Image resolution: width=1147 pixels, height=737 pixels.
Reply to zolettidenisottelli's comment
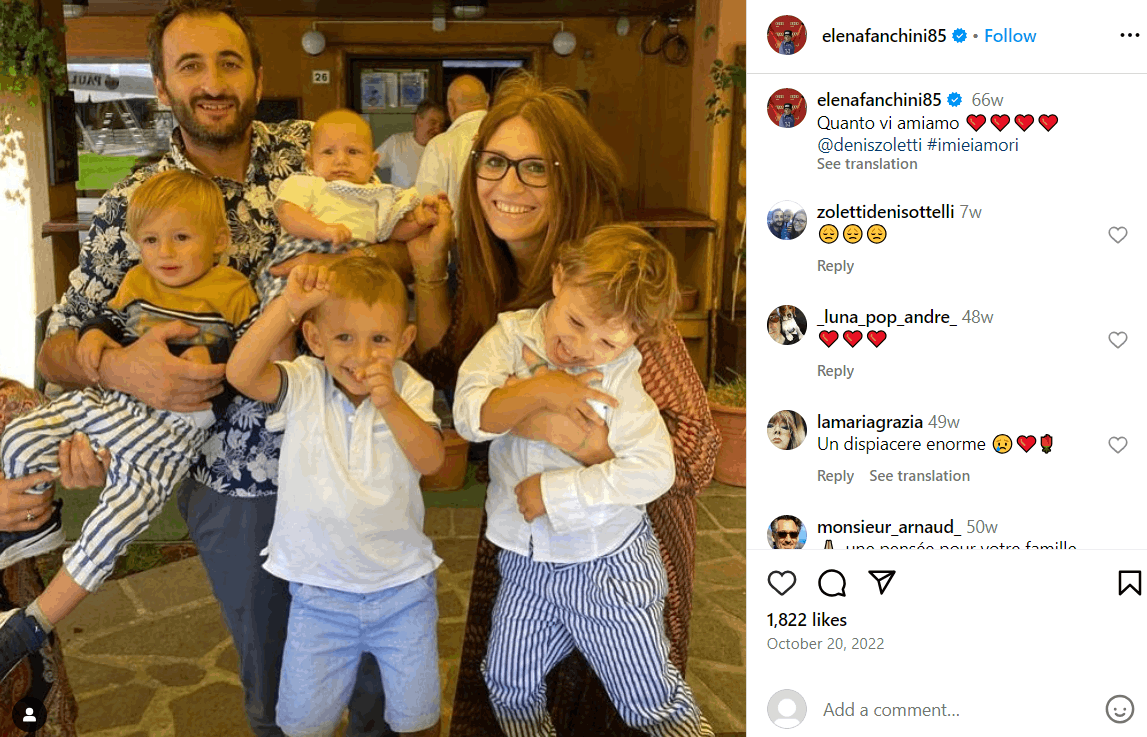[835, 266]
